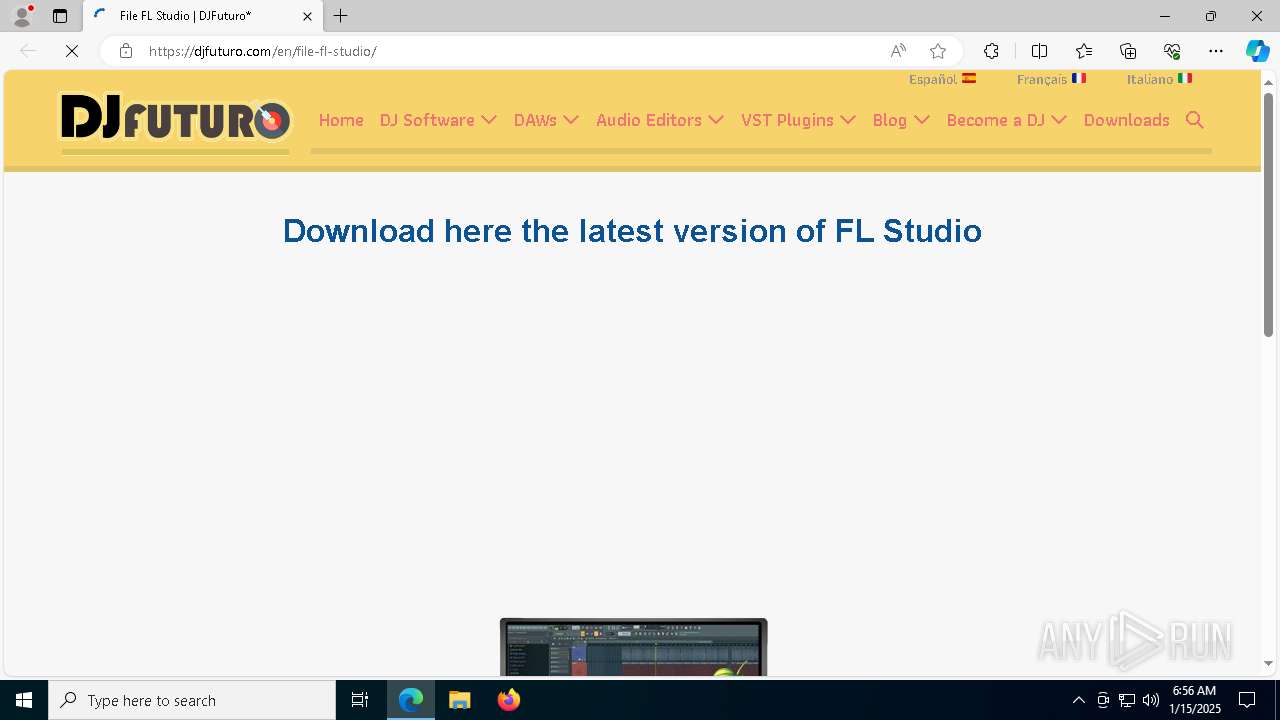Open Task View
Screen dimensions: 1280x720
(x=360, y=700)
